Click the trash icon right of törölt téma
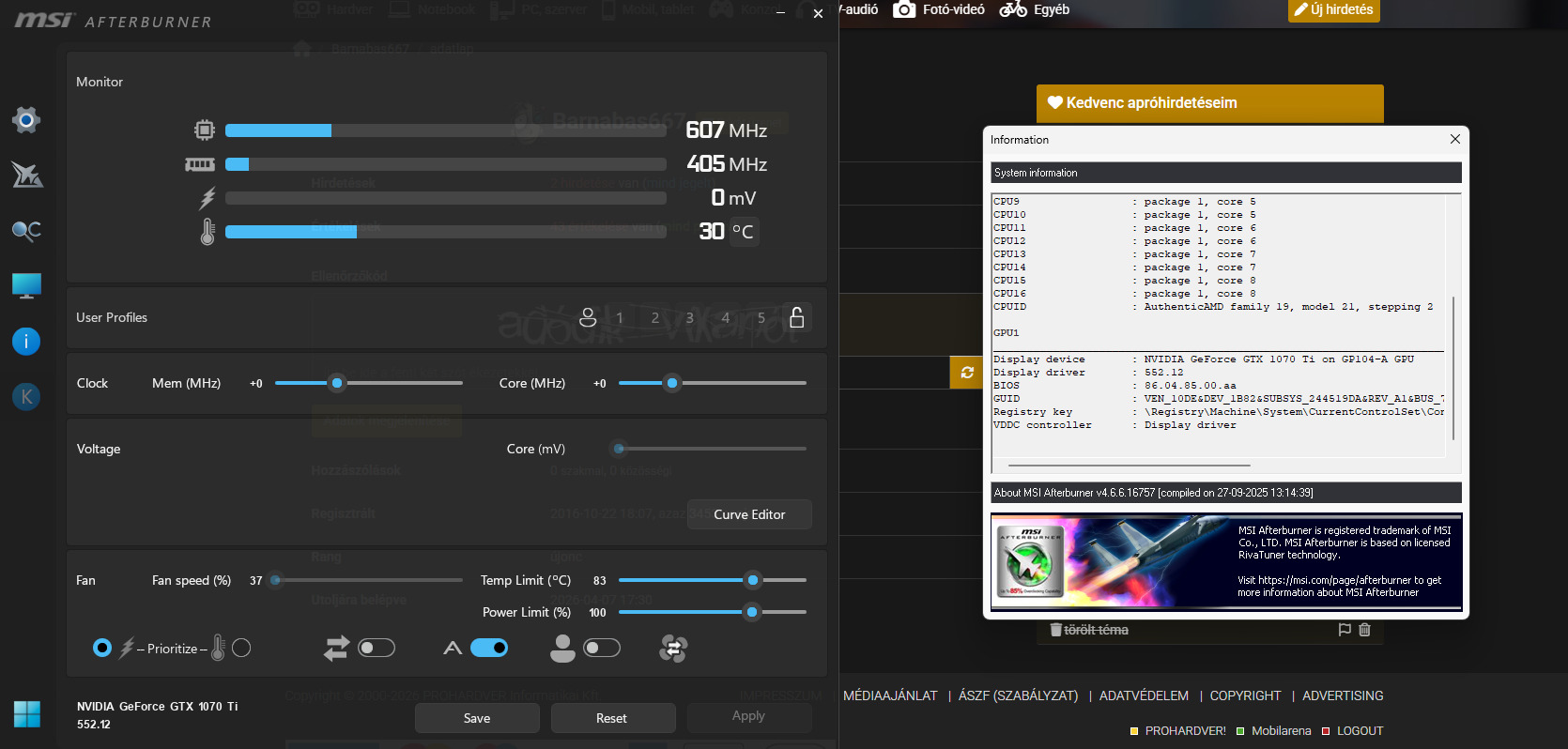1568x749 pixels. 1365,630
